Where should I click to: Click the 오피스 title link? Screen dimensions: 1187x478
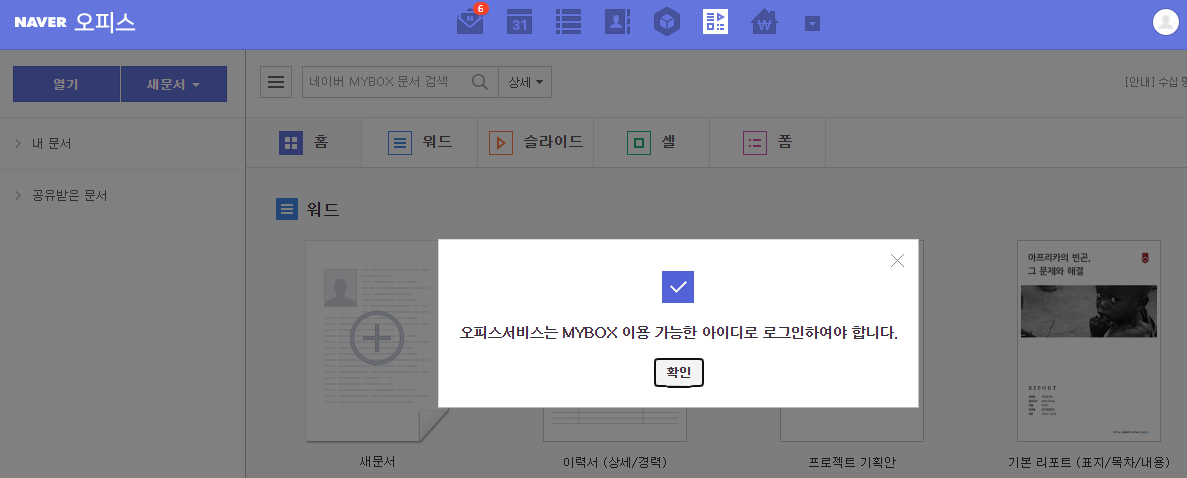tap(105, 22)
